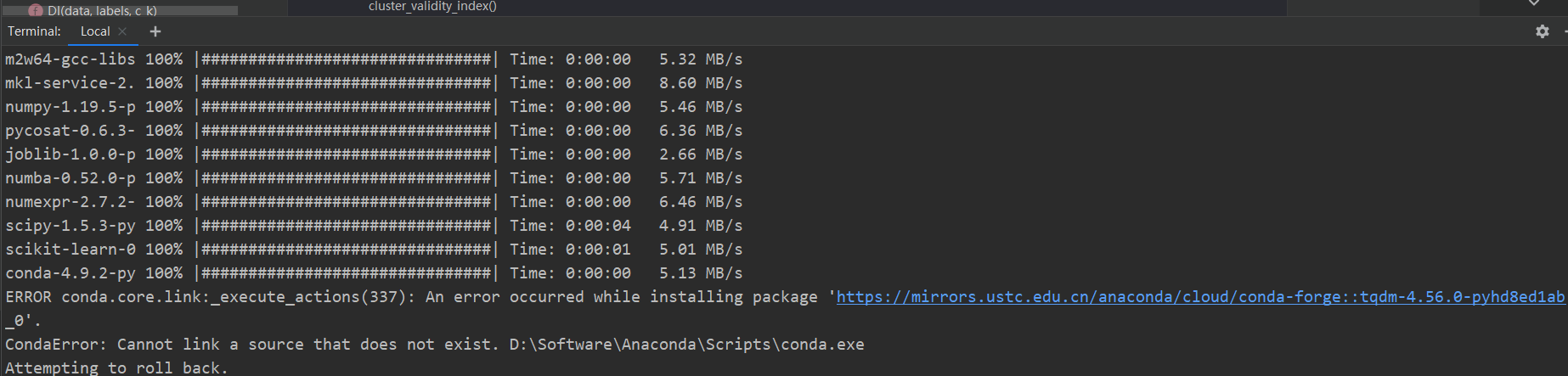Expand the chevron arrow at top right
1568x376 pixels.
(x=1534, y=3)
